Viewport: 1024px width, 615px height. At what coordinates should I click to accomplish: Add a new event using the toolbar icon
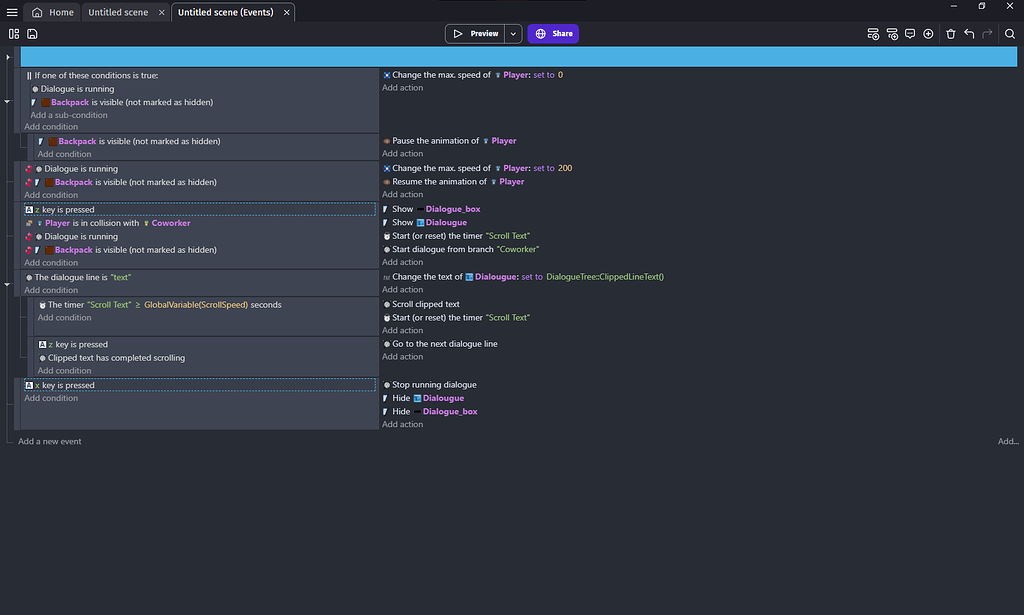(873, 33)
